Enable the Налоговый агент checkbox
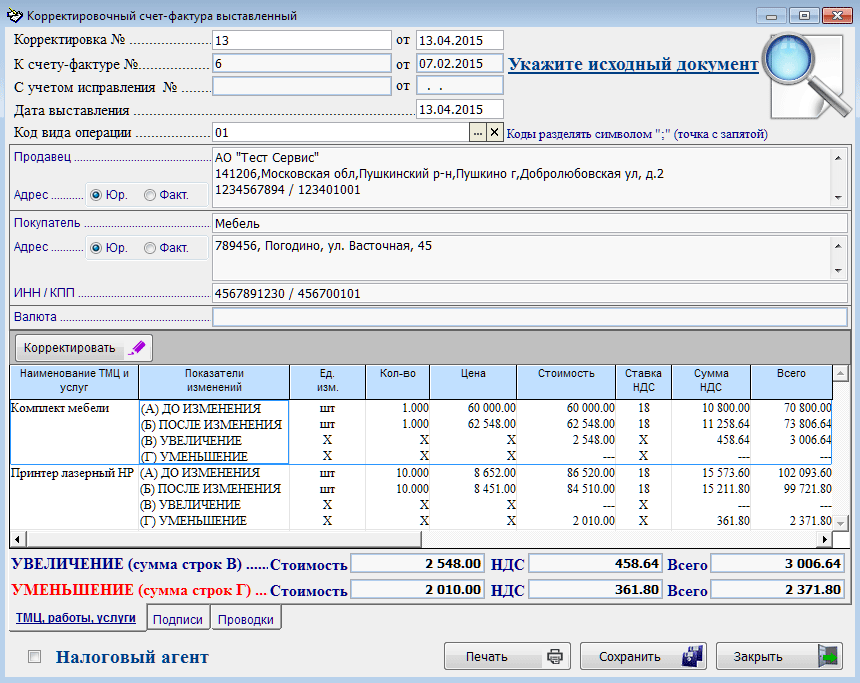 pos(35,656)
